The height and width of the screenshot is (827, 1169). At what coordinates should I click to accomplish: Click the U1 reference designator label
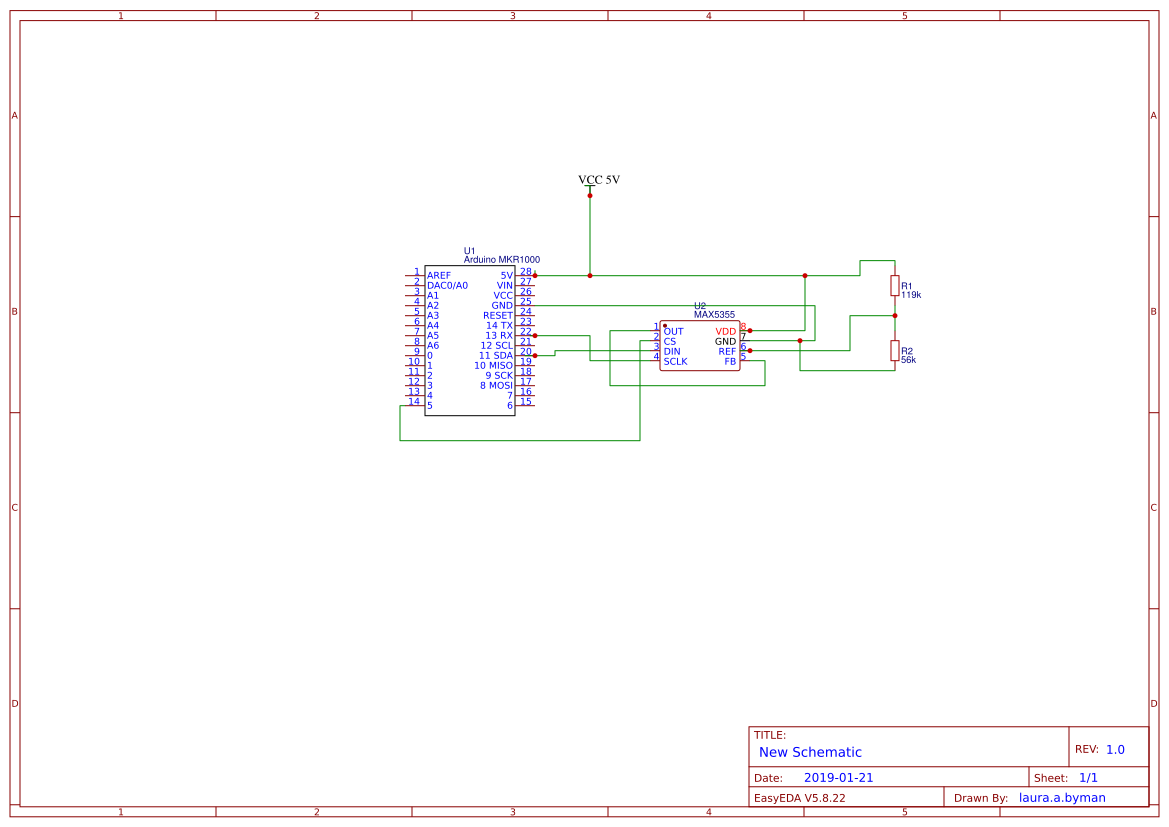coord(468,251)
